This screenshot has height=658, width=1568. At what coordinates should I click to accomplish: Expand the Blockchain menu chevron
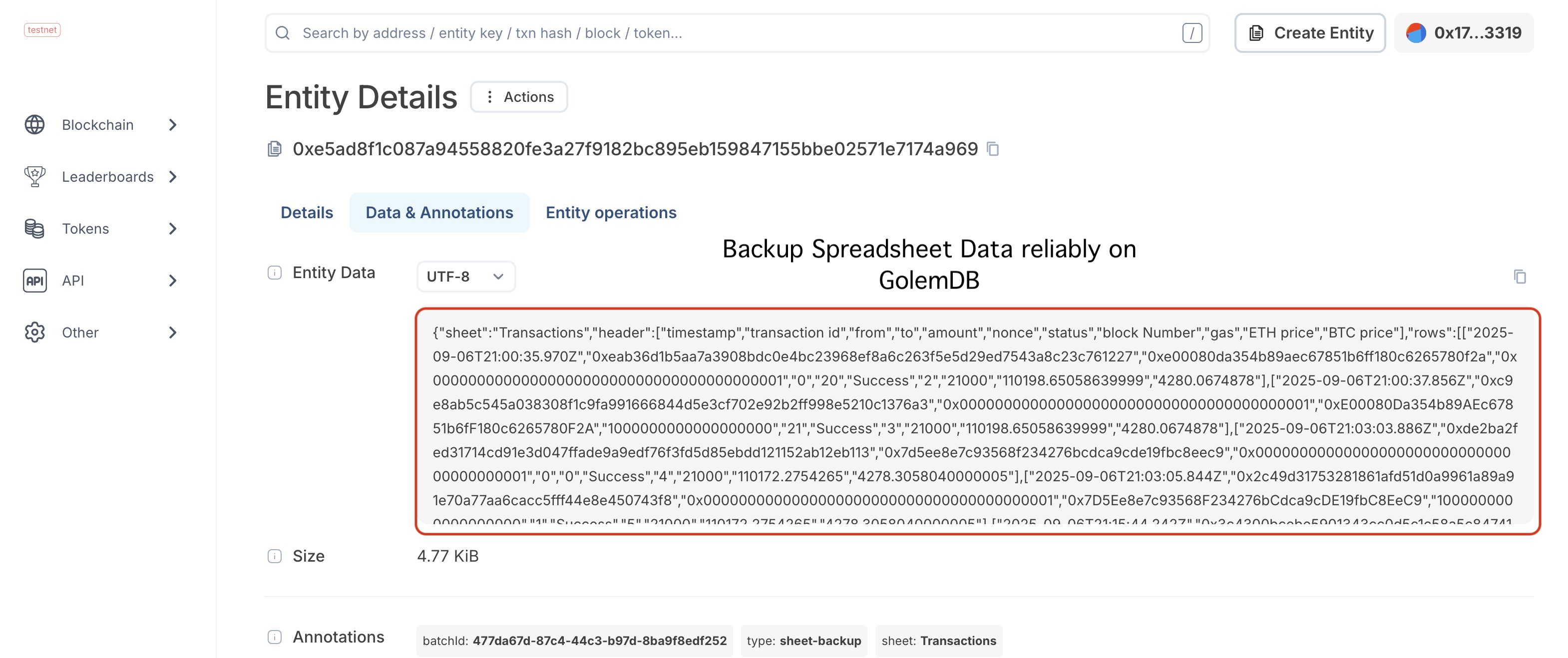coord(173,125)
